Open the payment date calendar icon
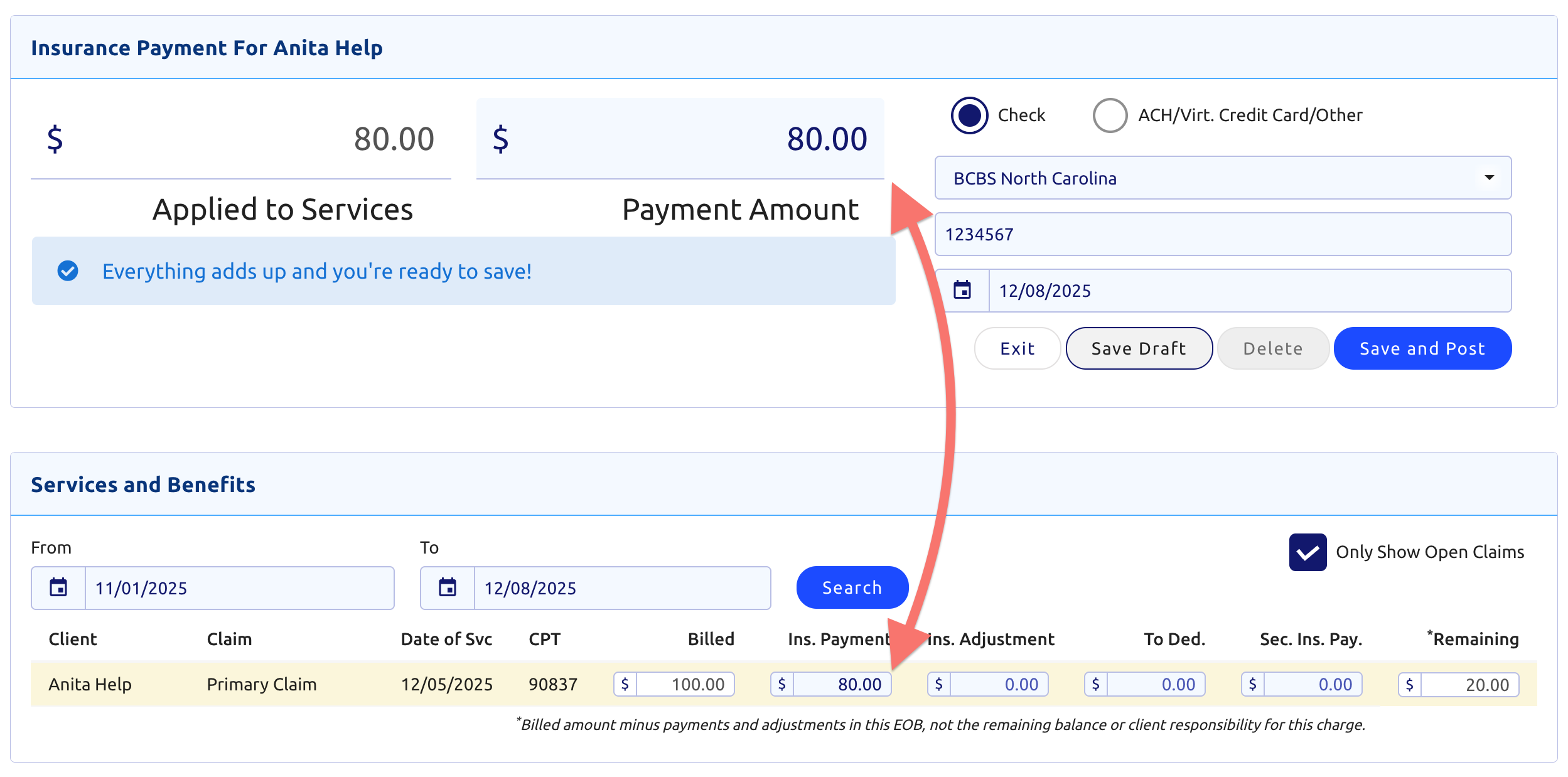 (x=962, y=290)
